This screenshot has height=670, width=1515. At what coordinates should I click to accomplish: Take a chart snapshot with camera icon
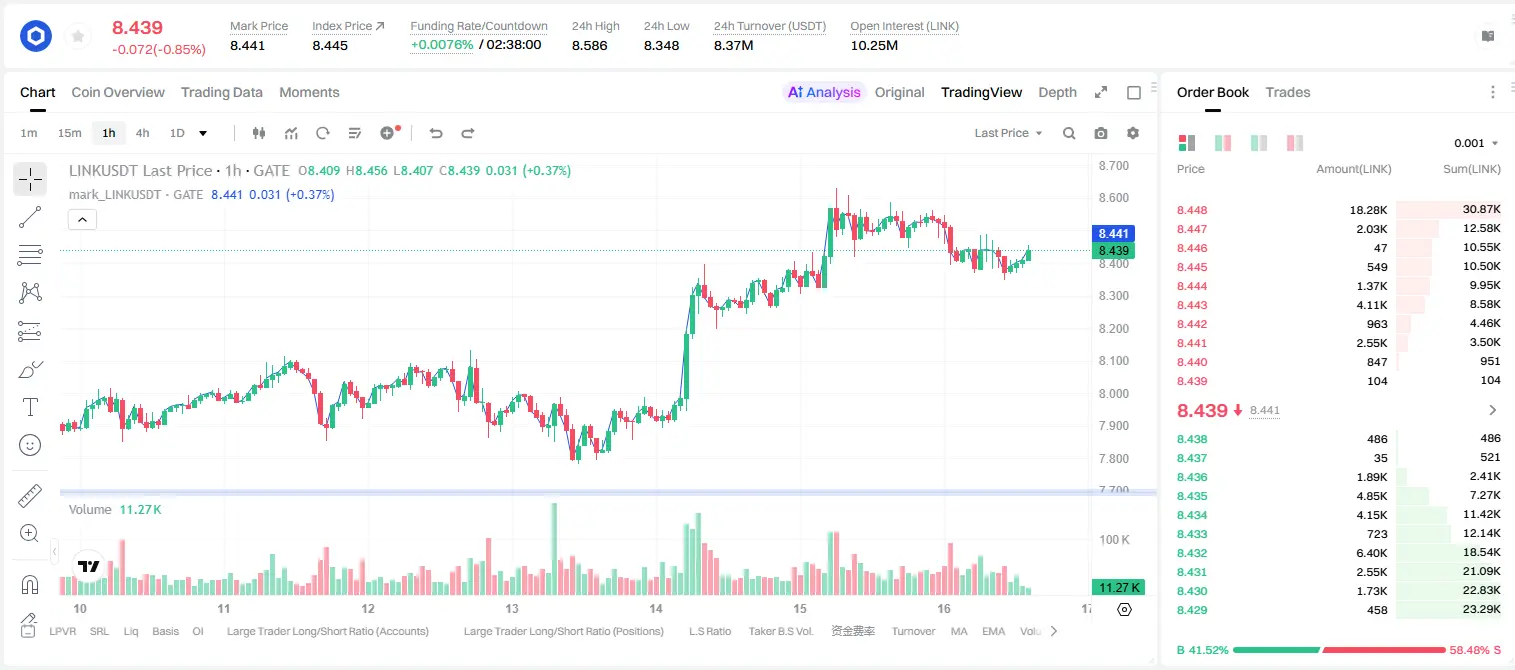1101,133
